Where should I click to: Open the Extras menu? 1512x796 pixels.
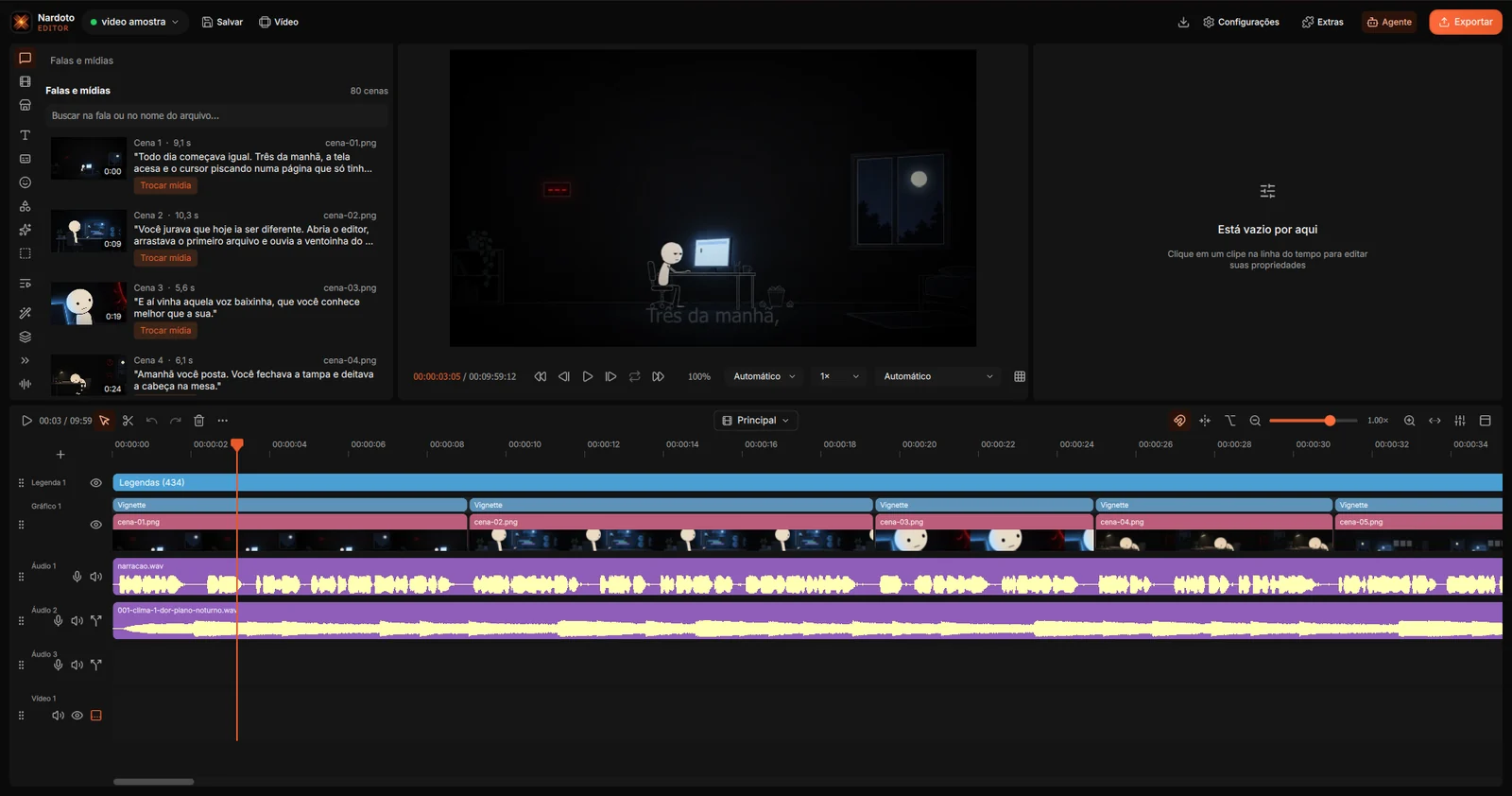pyautogui.click(x=1322, y=22)
